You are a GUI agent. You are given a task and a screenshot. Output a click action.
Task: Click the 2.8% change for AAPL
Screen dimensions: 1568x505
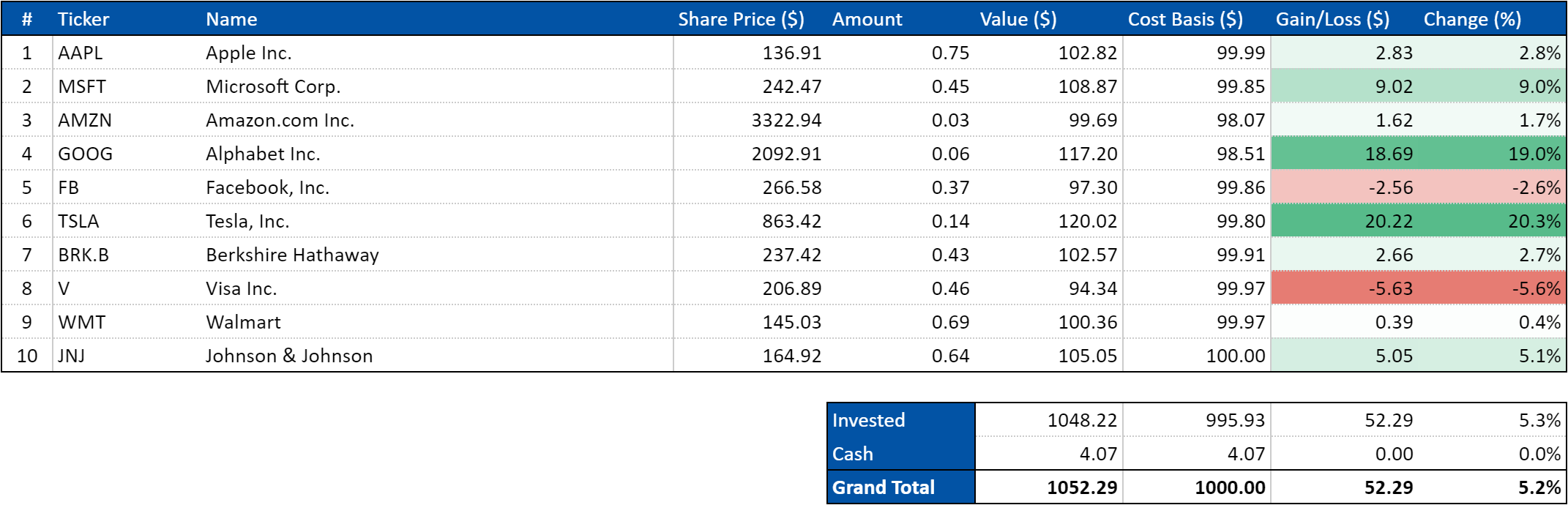(1492, 53)
